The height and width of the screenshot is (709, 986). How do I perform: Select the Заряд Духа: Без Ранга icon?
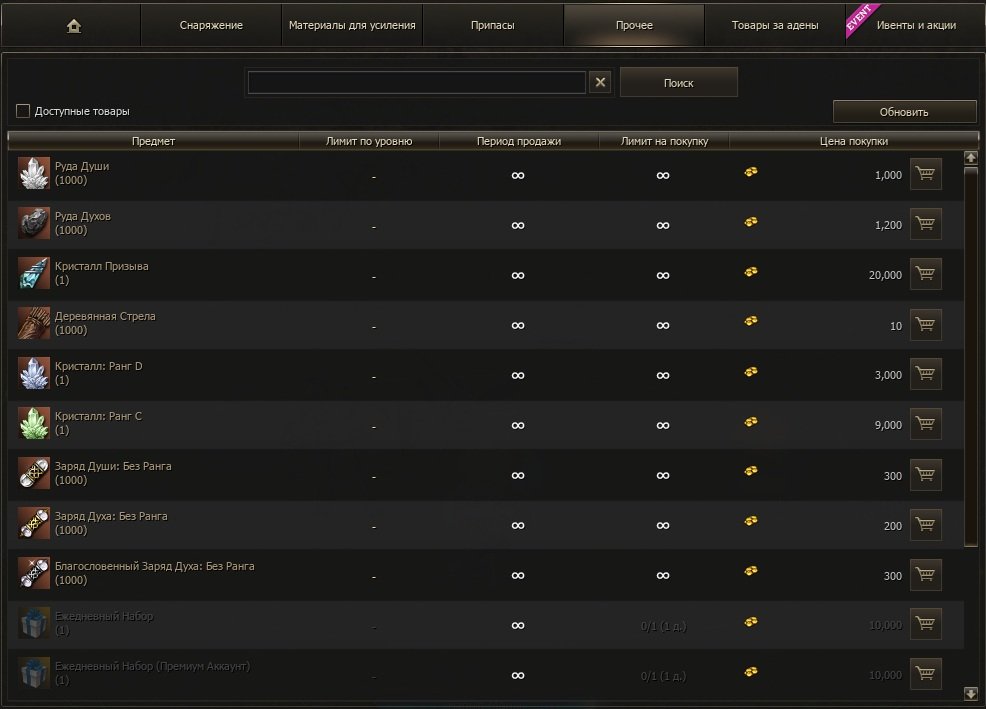pyautogui.click(x=34, y=523)
